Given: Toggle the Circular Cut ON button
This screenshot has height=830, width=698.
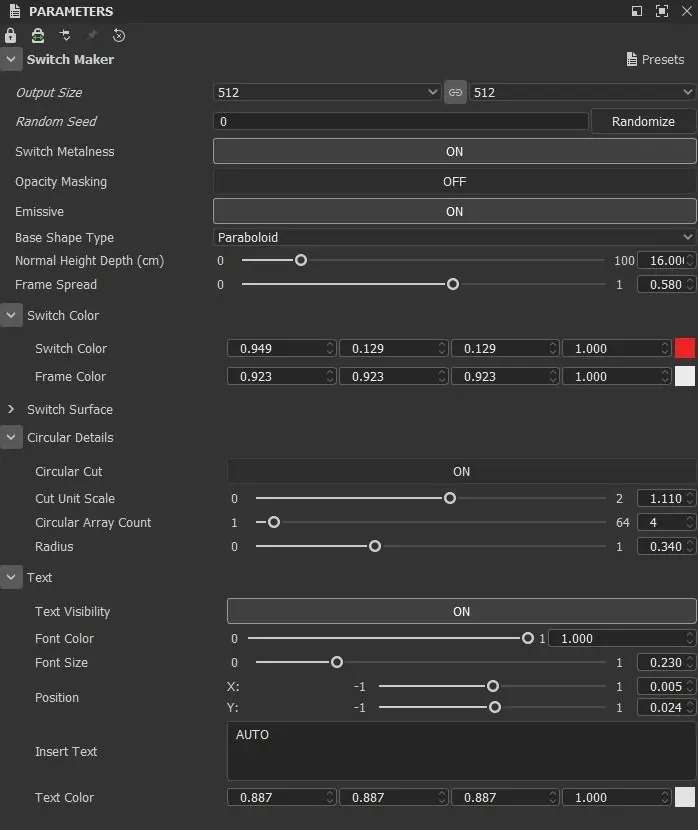Looking at the screenshot, I should (x=461, y=471).
